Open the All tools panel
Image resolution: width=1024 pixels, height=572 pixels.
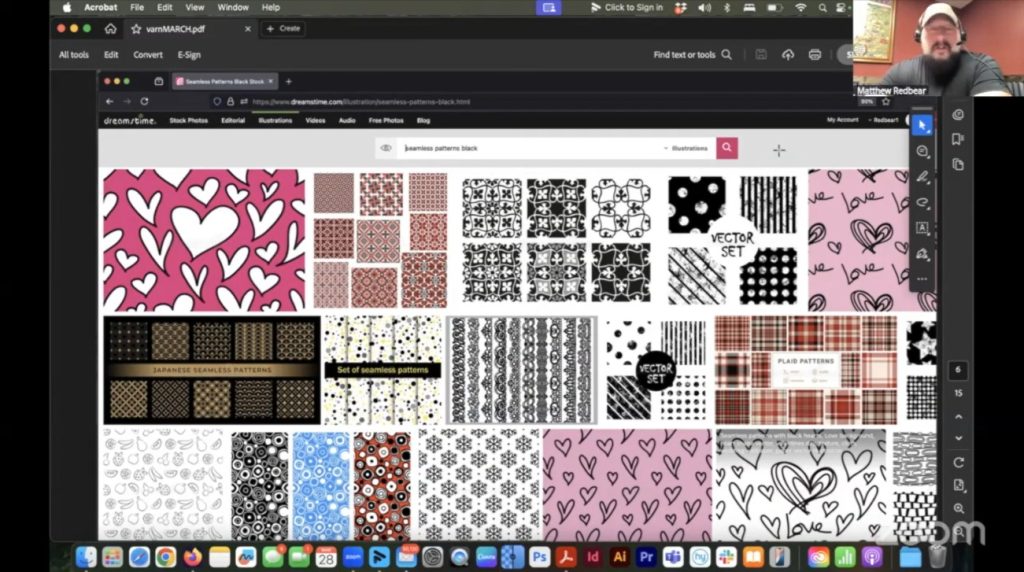click(x=74, y=55)
